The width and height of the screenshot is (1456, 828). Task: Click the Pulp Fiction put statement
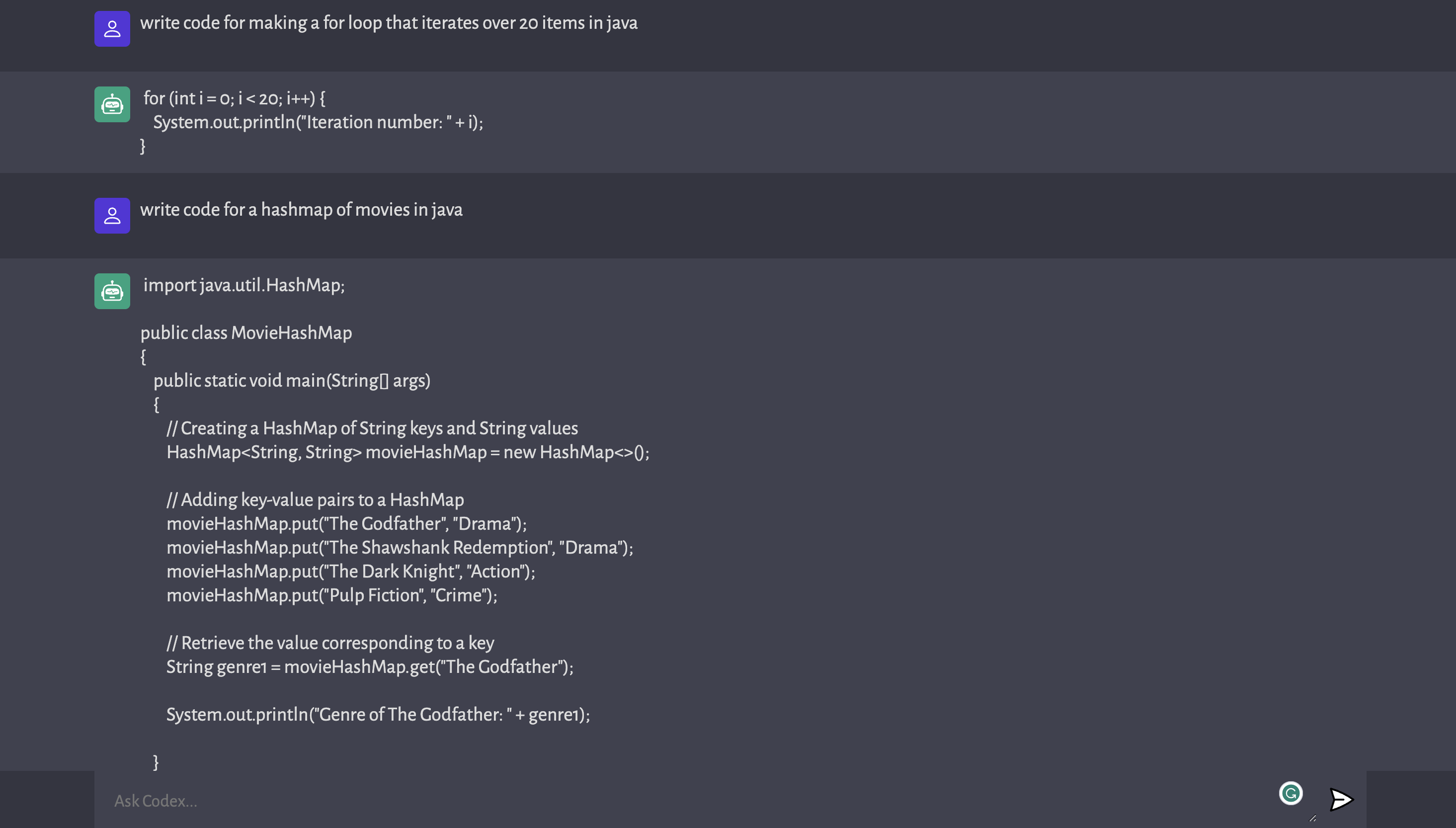click(x=332, y=595)
